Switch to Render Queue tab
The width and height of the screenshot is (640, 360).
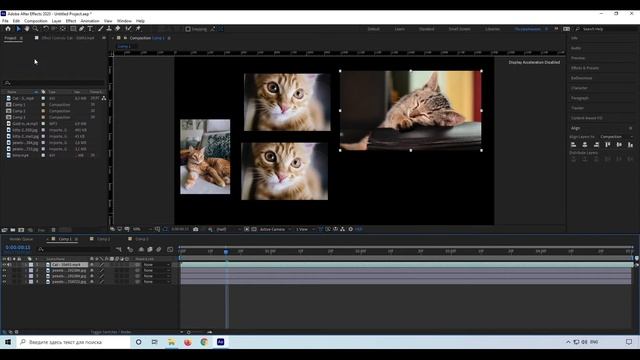pos(21,239)
